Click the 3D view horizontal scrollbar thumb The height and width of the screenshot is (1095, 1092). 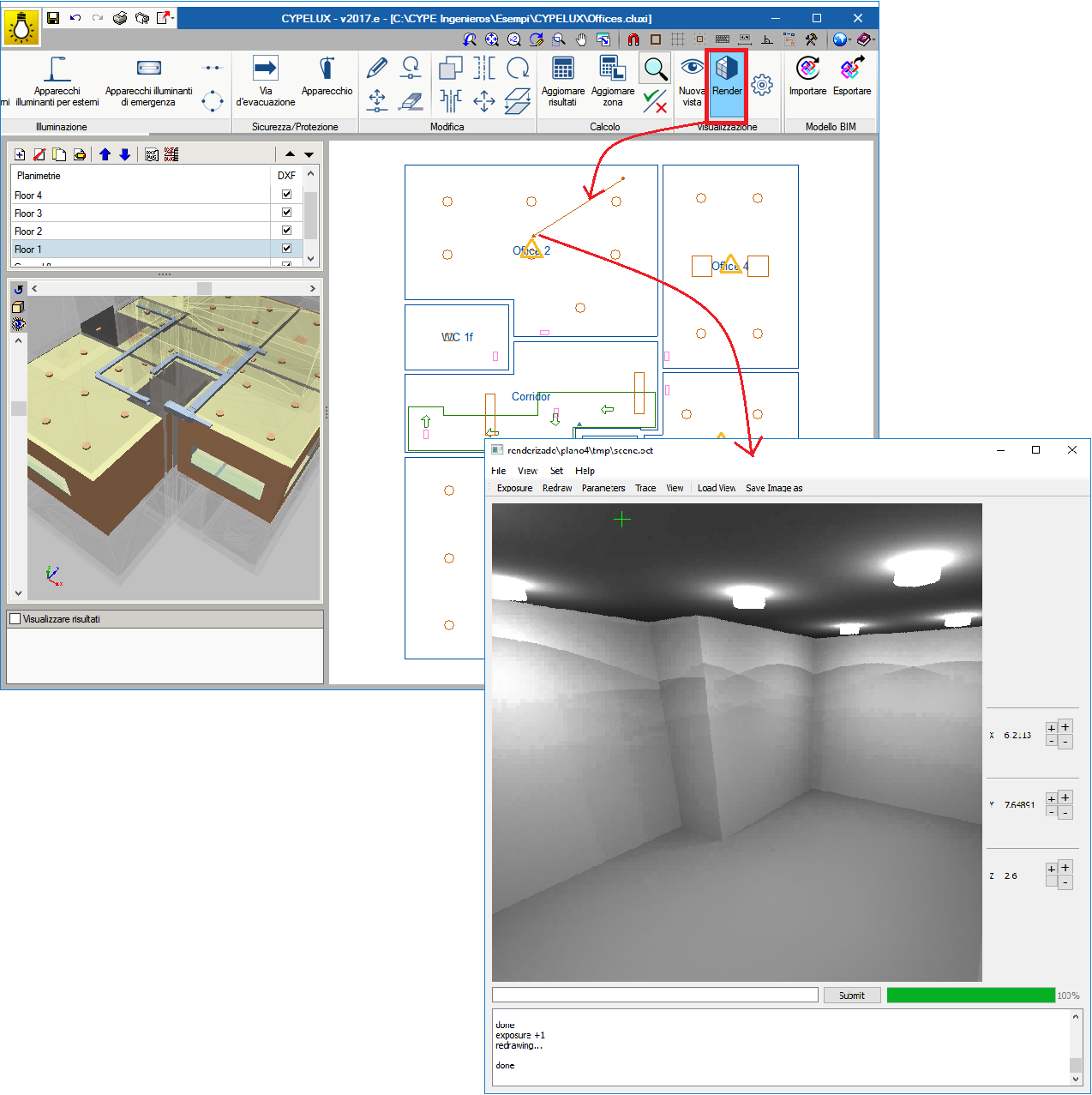tap(204, 289)
